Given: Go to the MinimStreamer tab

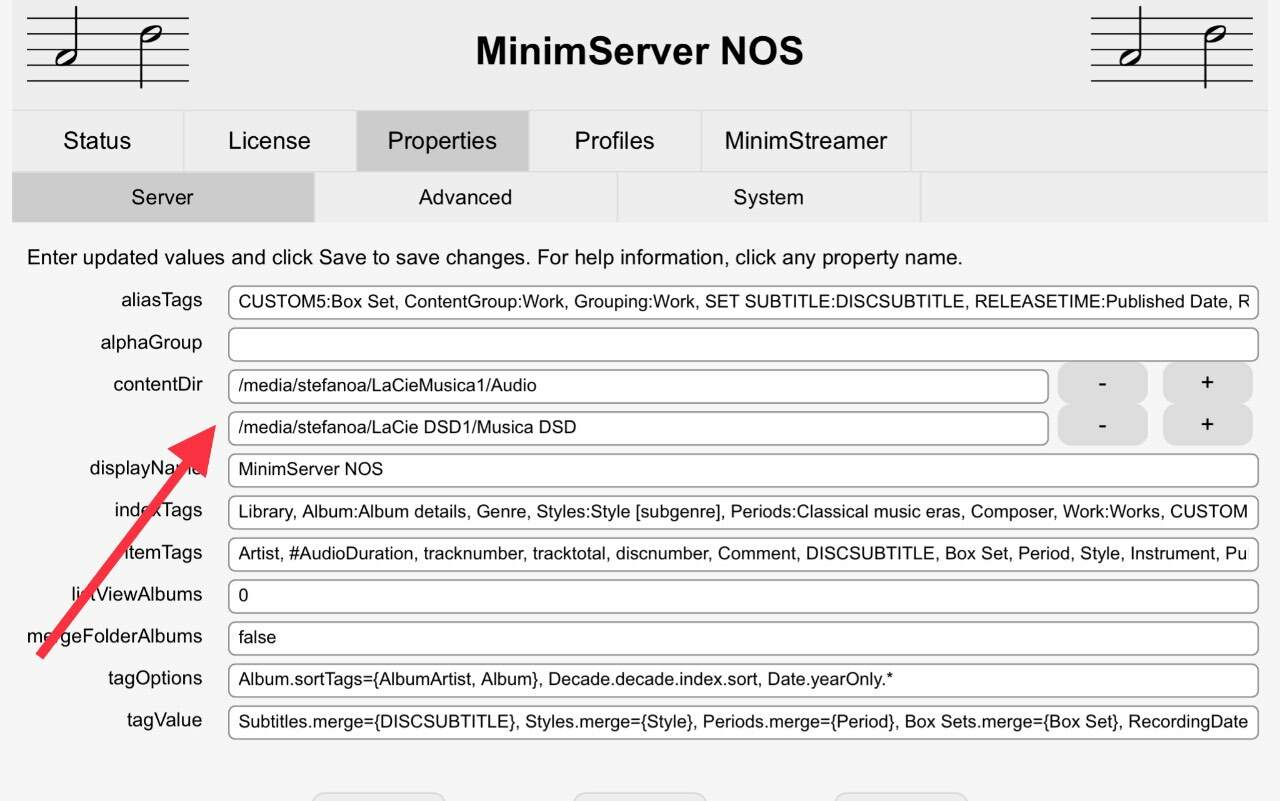Looking at the screenshot, I should [805, 141].
